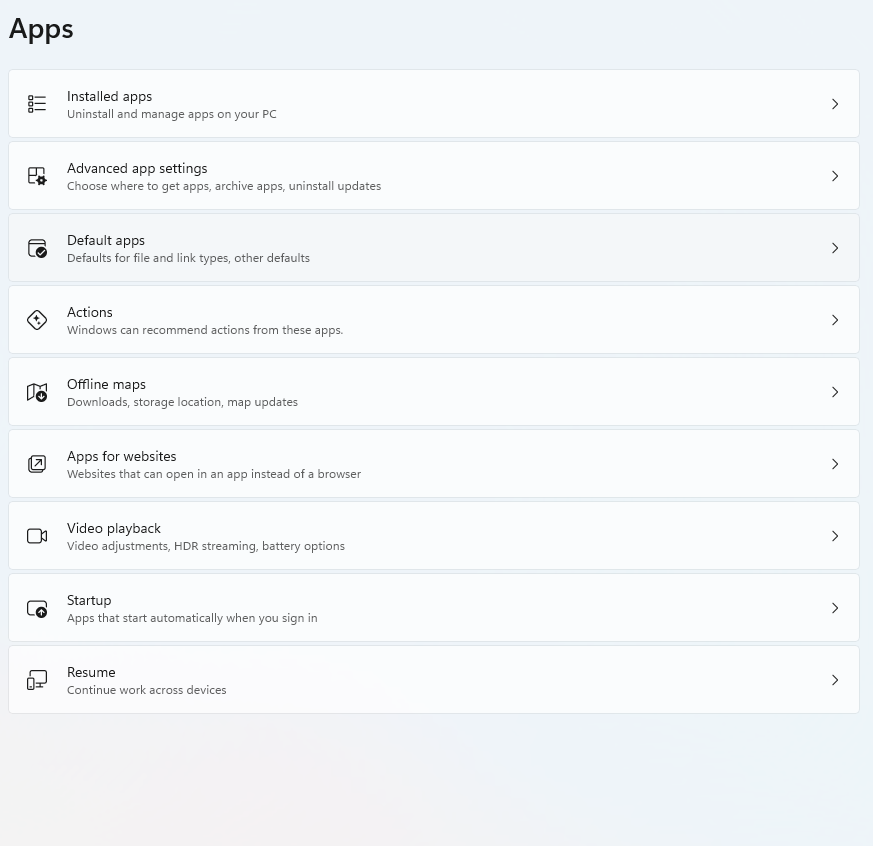Image resolution: width=873 pixels, height=846 pixels.
Task: Click the Offline maps download icon
Action: tap(37, 392)
